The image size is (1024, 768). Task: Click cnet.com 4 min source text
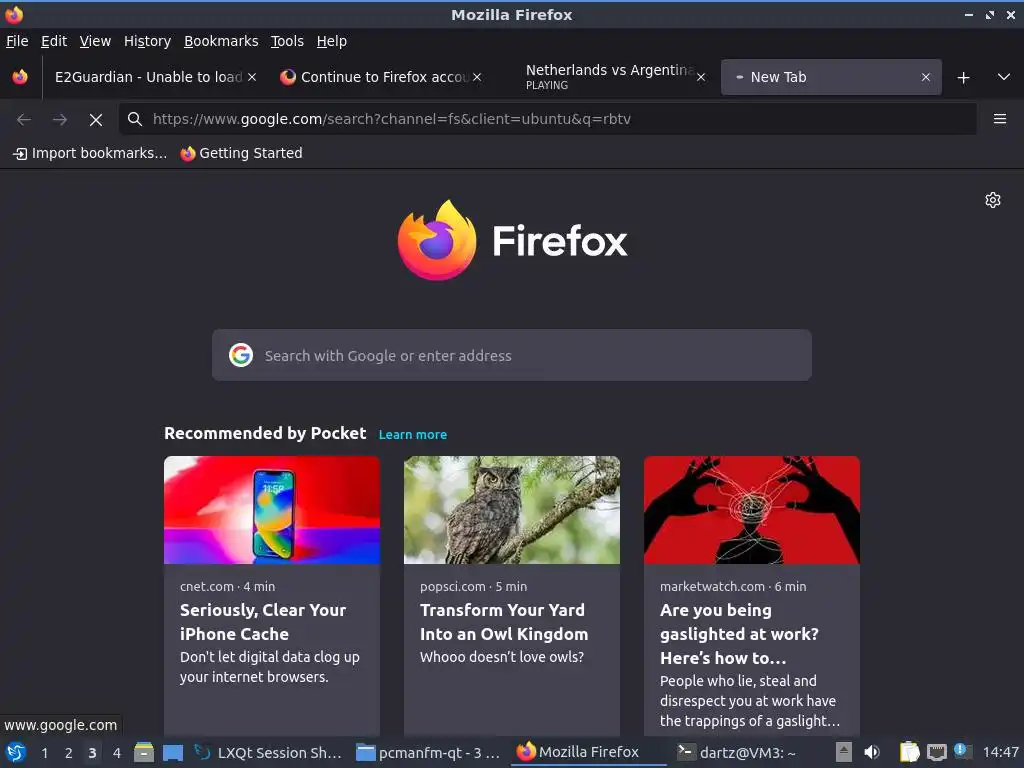(227, 586)
